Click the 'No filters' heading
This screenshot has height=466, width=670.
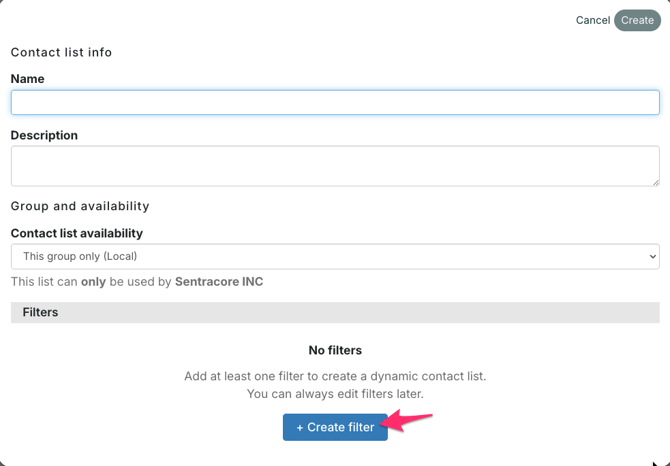pyautogui.click(x=335, y=350)
